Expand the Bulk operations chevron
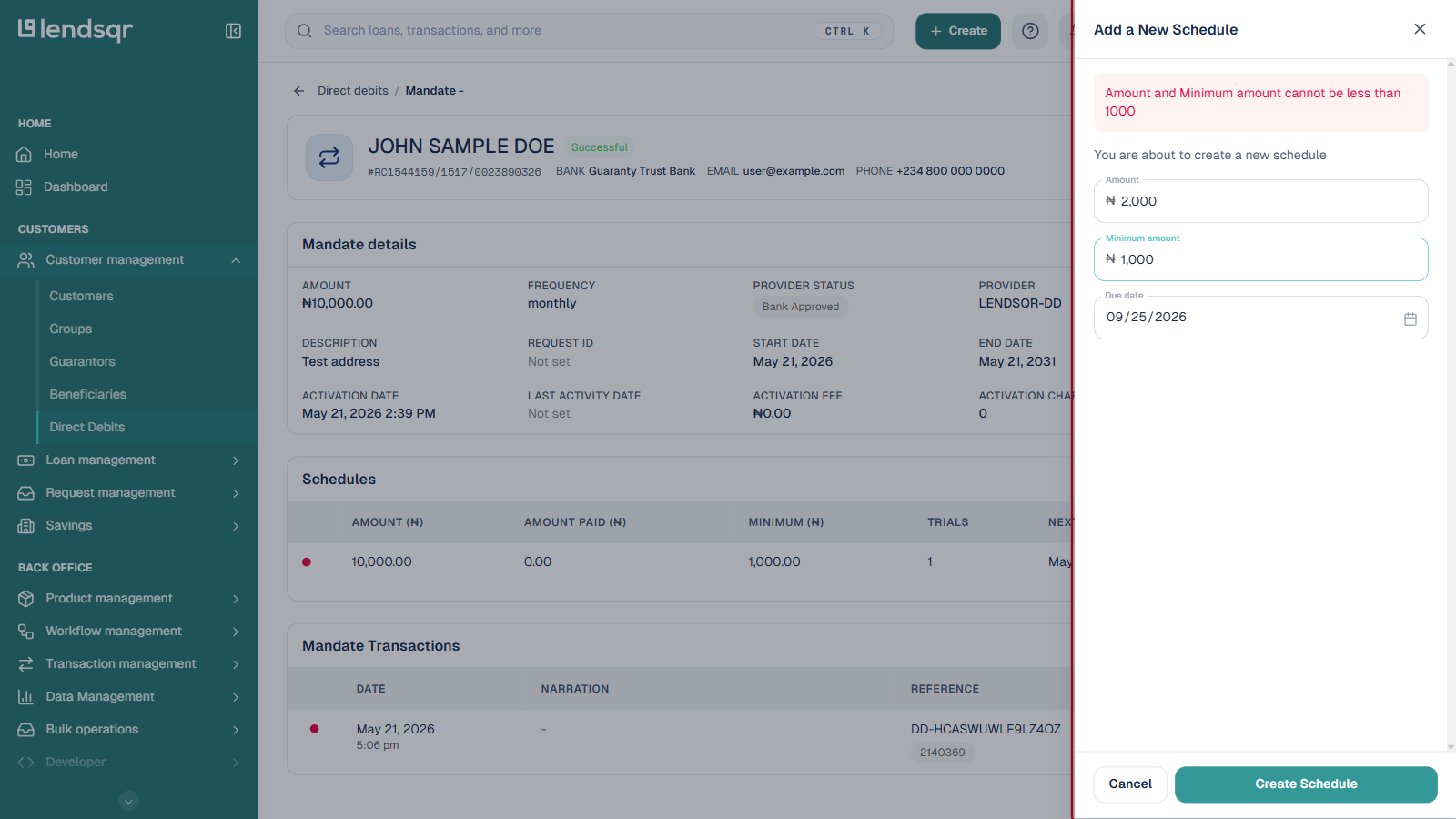 [x=236, y=730]
